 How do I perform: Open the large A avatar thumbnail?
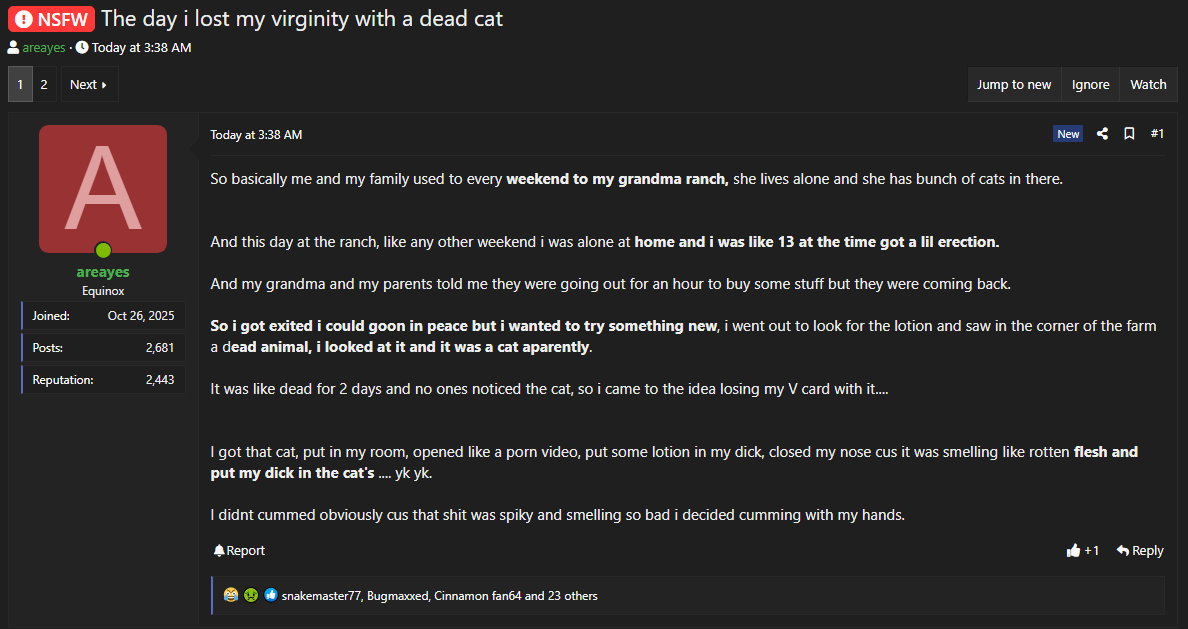tap(103, 189)
